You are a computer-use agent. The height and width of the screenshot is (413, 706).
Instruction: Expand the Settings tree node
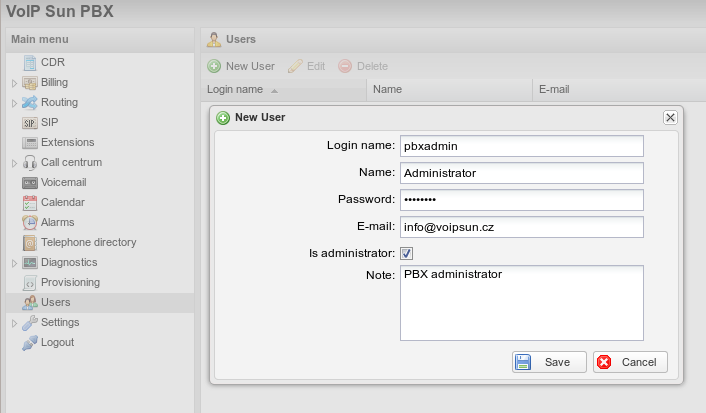point(14,323)
